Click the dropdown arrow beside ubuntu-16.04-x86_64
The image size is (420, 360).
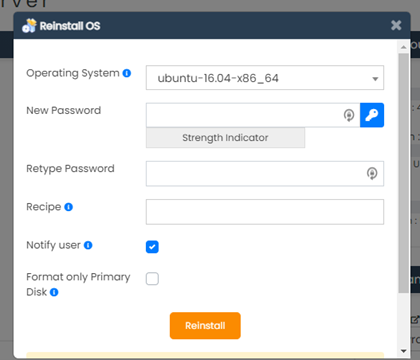pyautogui.click(x=375, y=79)
